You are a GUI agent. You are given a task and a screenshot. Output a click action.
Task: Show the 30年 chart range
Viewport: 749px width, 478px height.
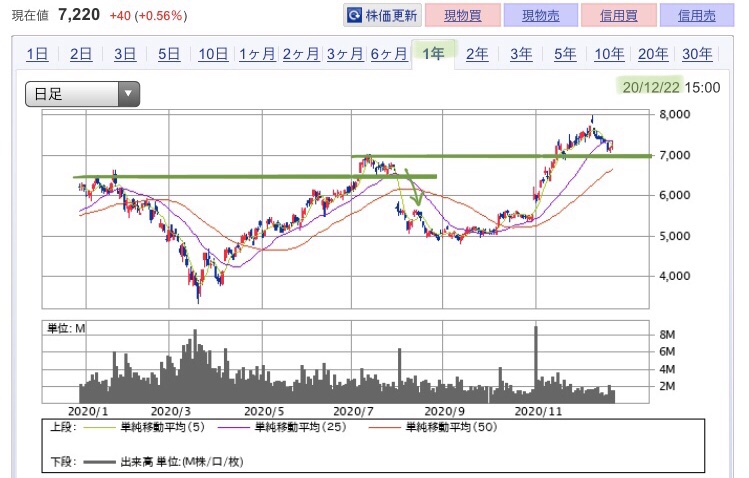coord(697,54)
